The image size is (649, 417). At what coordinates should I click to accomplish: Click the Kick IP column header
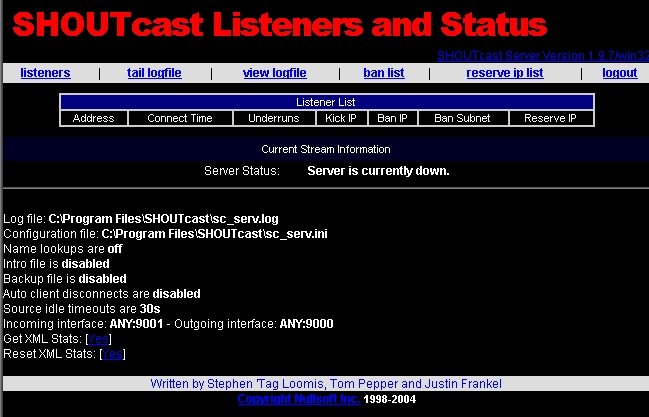(341, 118)
